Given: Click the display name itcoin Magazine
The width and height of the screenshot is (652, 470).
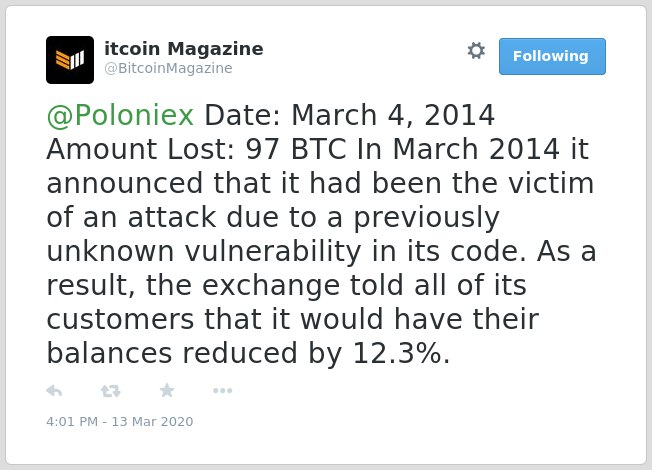Looking at the screenshot, I should point(183,49).
